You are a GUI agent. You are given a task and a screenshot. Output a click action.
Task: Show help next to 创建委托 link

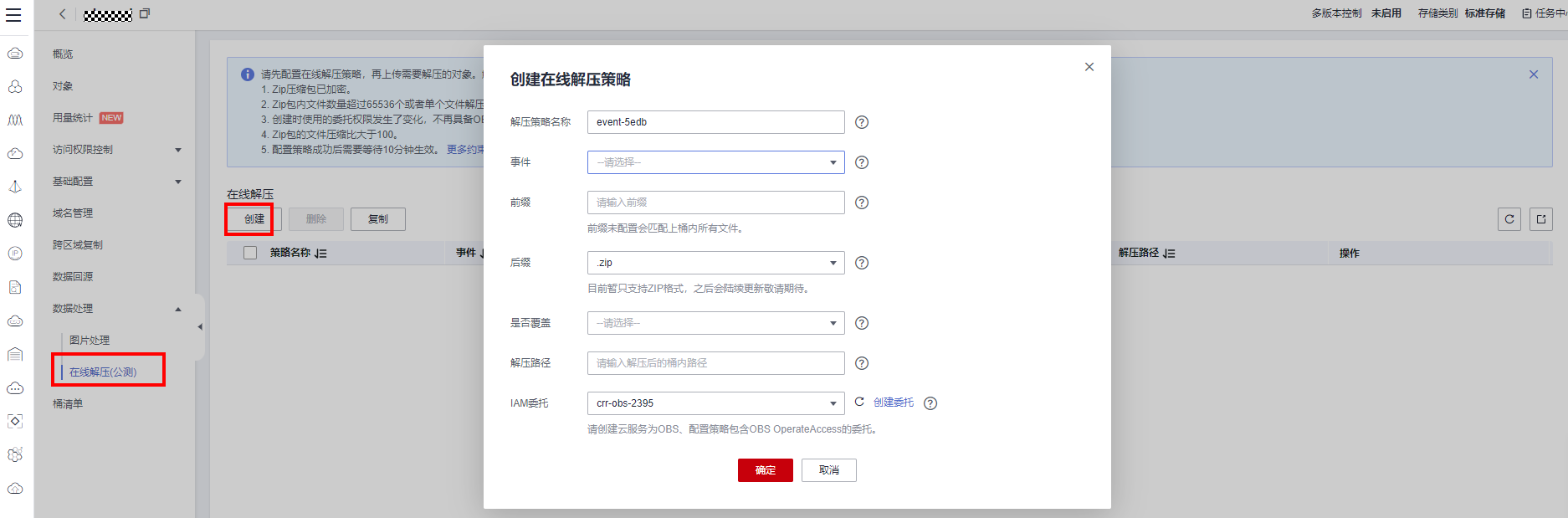click(930, 403)
